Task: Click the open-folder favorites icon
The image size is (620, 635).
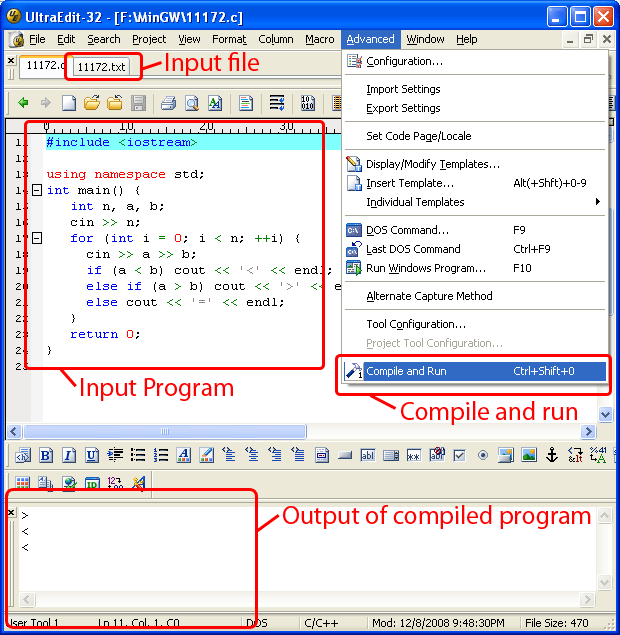Action: tap(115, 103)
